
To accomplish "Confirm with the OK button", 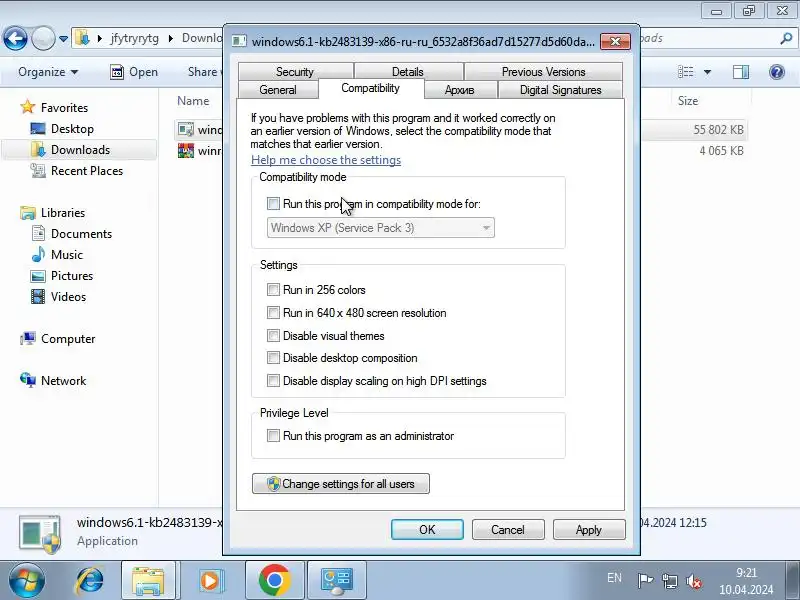I will pos(428,530).
